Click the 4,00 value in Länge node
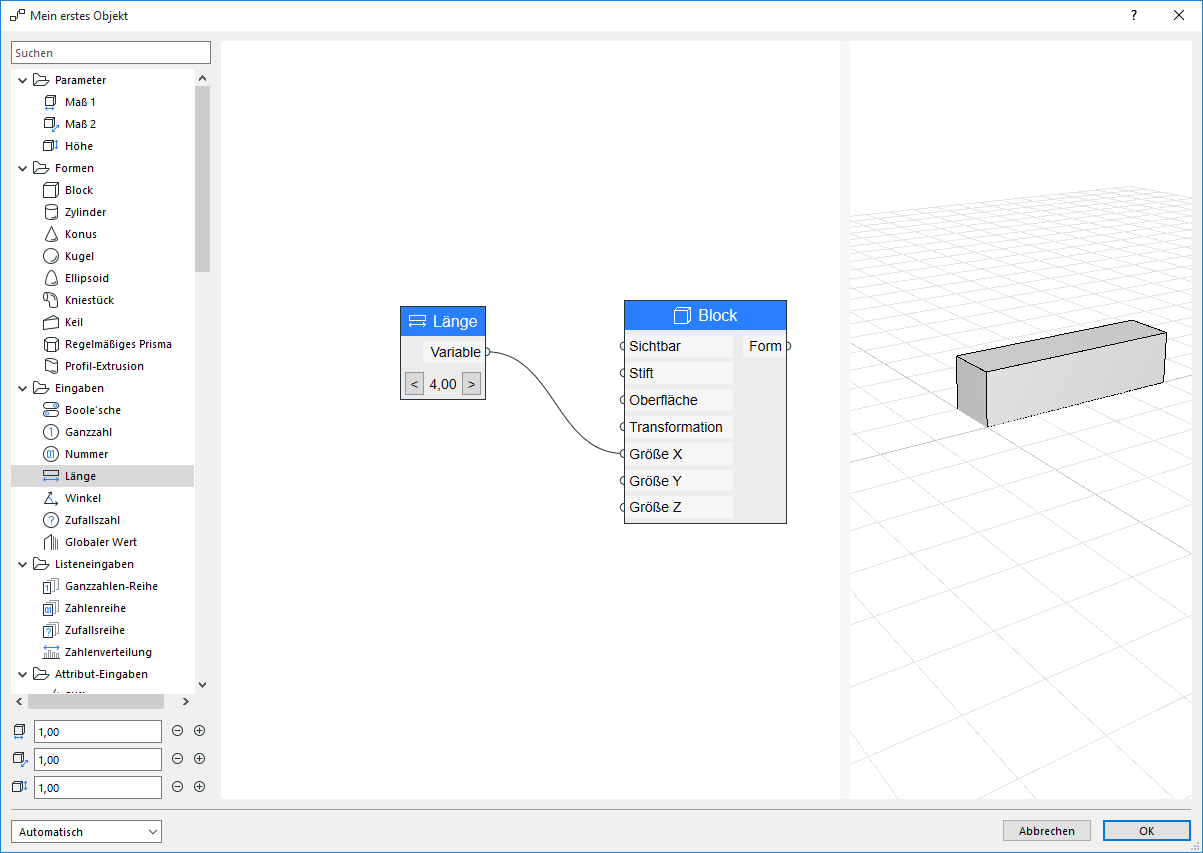This screenshot has width=1203, height=853. (x=443, y=384)
